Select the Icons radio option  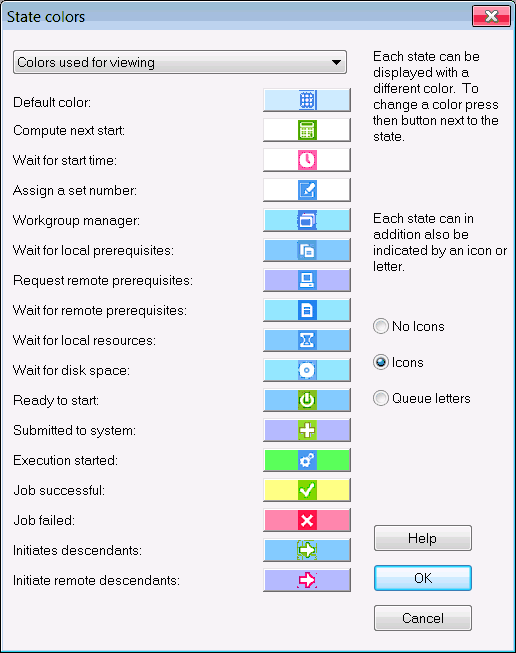(x=398, y=362)
